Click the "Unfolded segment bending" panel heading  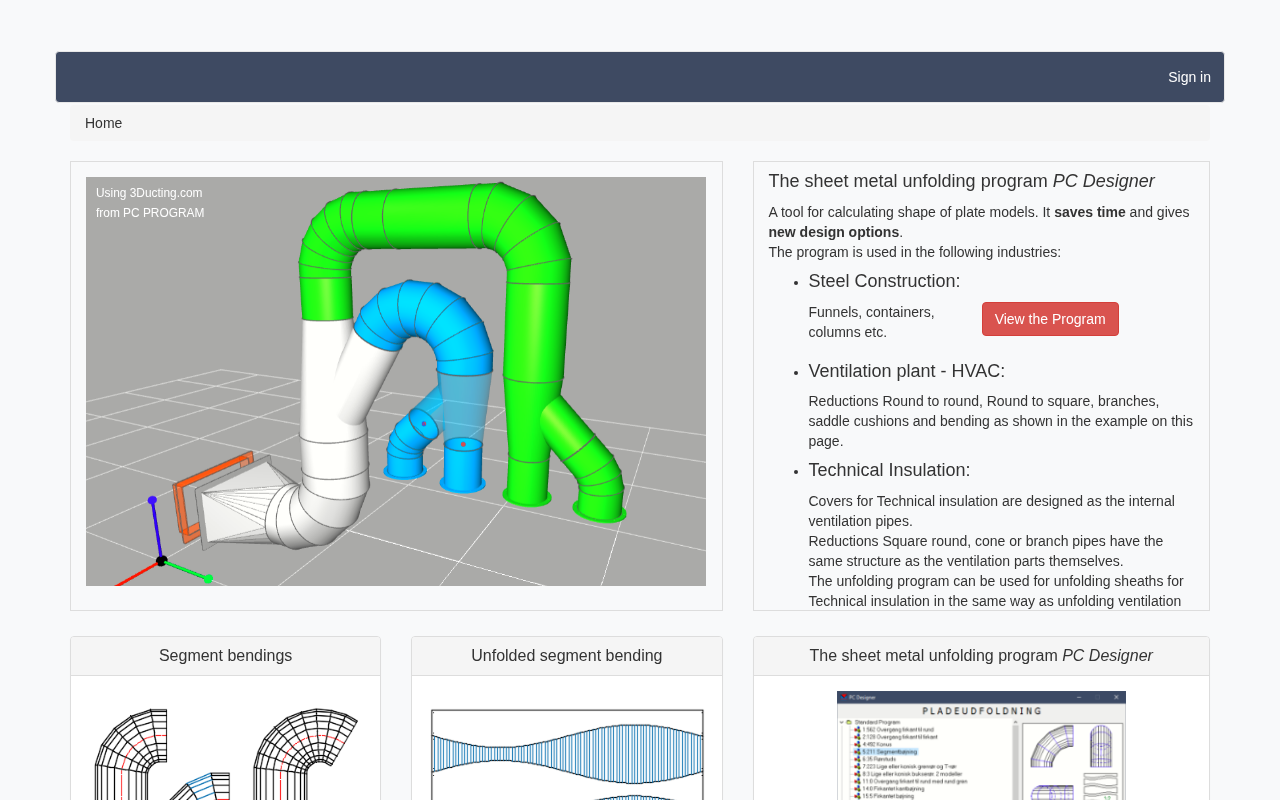tap(567, 656)
